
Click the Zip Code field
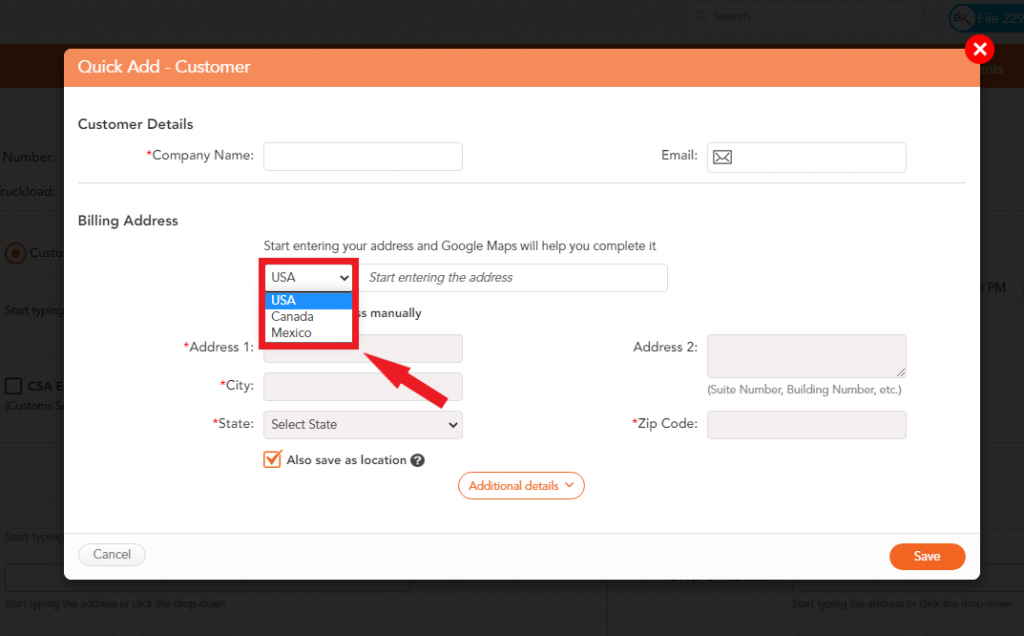(x=806, y=424)
